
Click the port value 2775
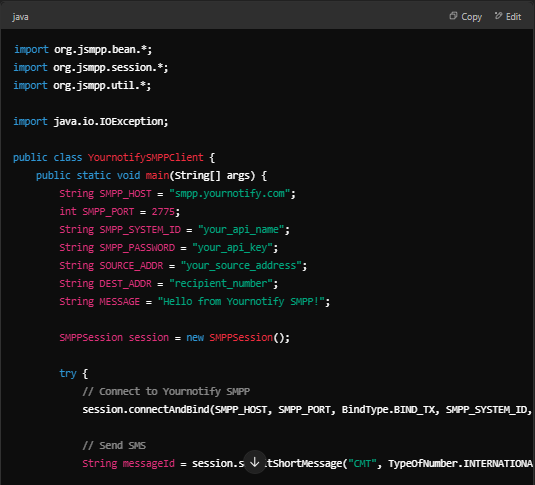163,212
